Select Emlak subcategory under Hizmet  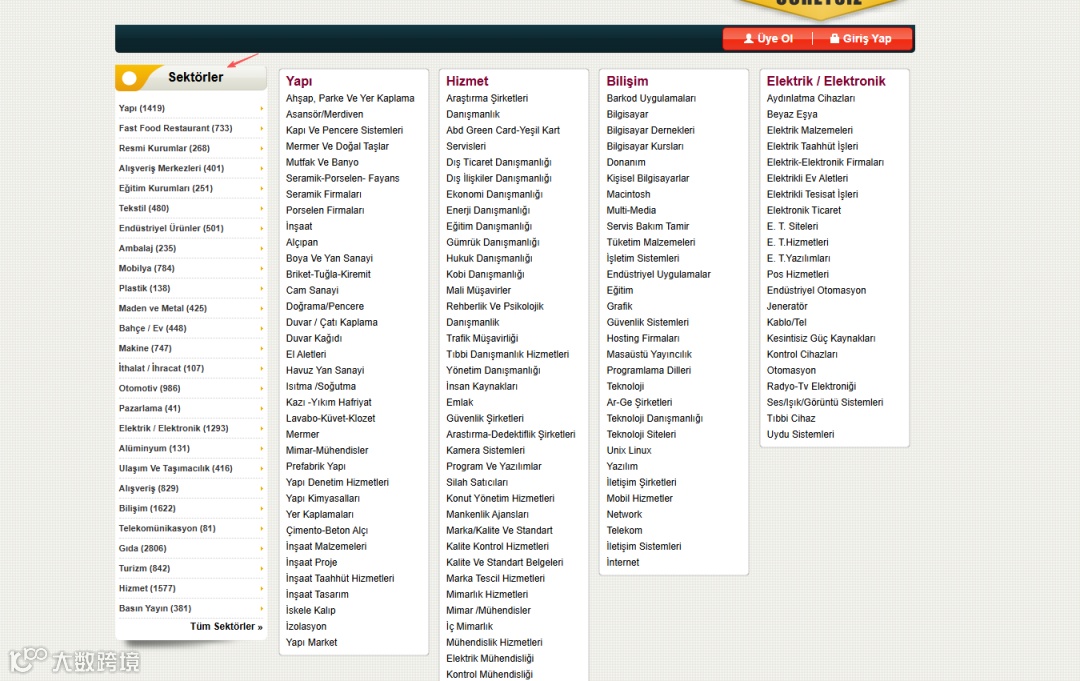point(459,402)
